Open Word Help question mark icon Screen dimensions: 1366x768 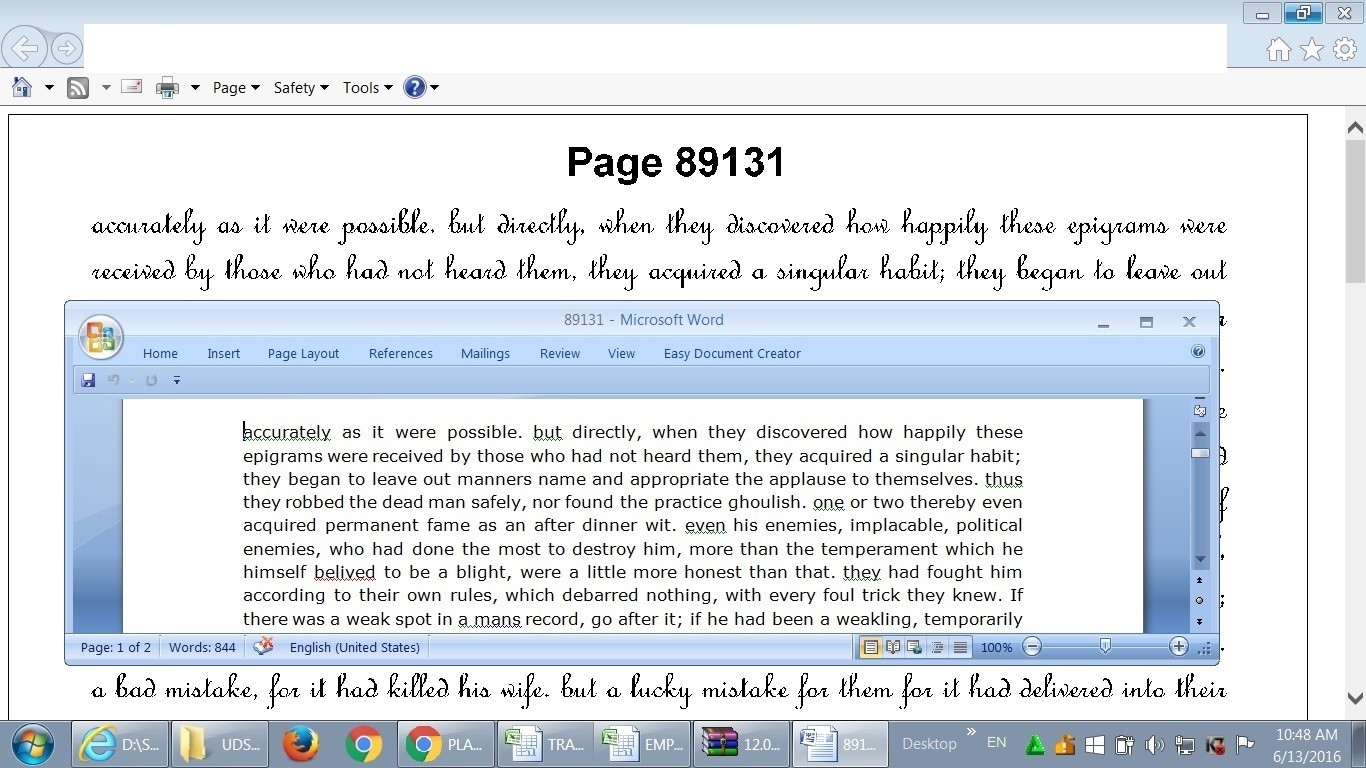[x=1197, y=352]
